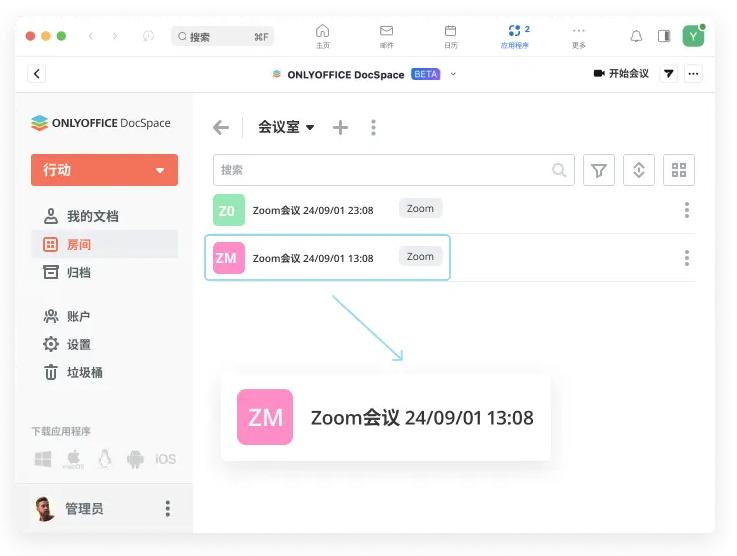This screenshot has width=737, height=556.
Task: Toggle the sidebar panel icon
Action: pos(664,36)
